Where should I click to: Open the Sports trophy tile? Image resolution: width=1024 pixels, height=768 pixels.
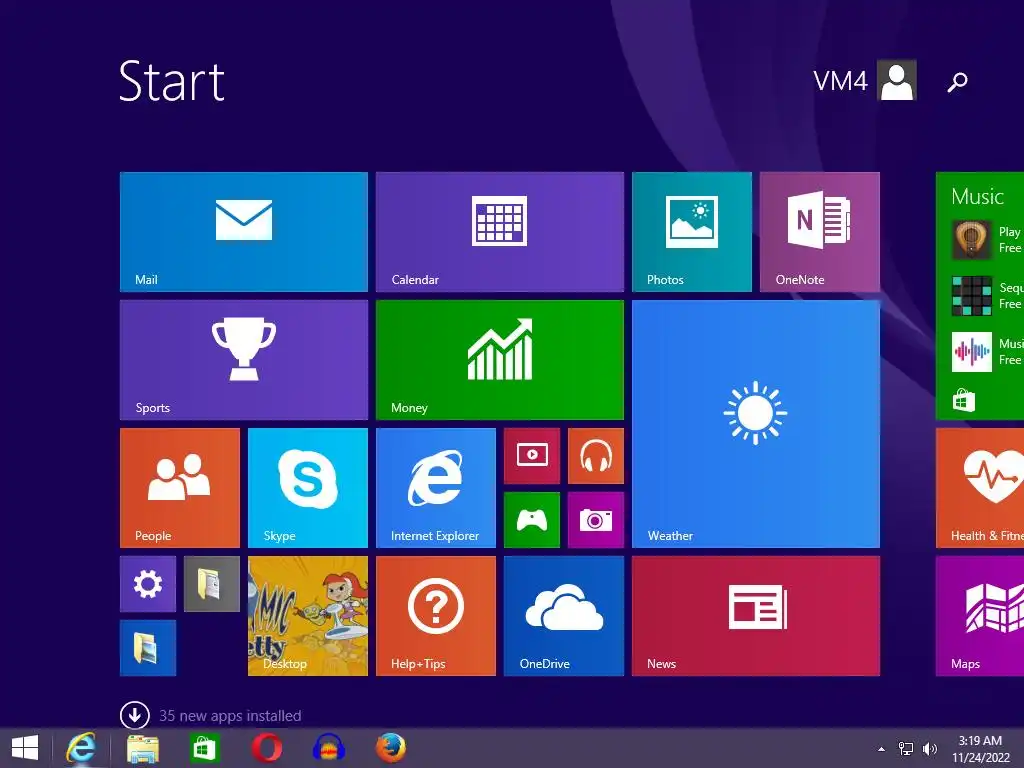(x=244, y=360)
